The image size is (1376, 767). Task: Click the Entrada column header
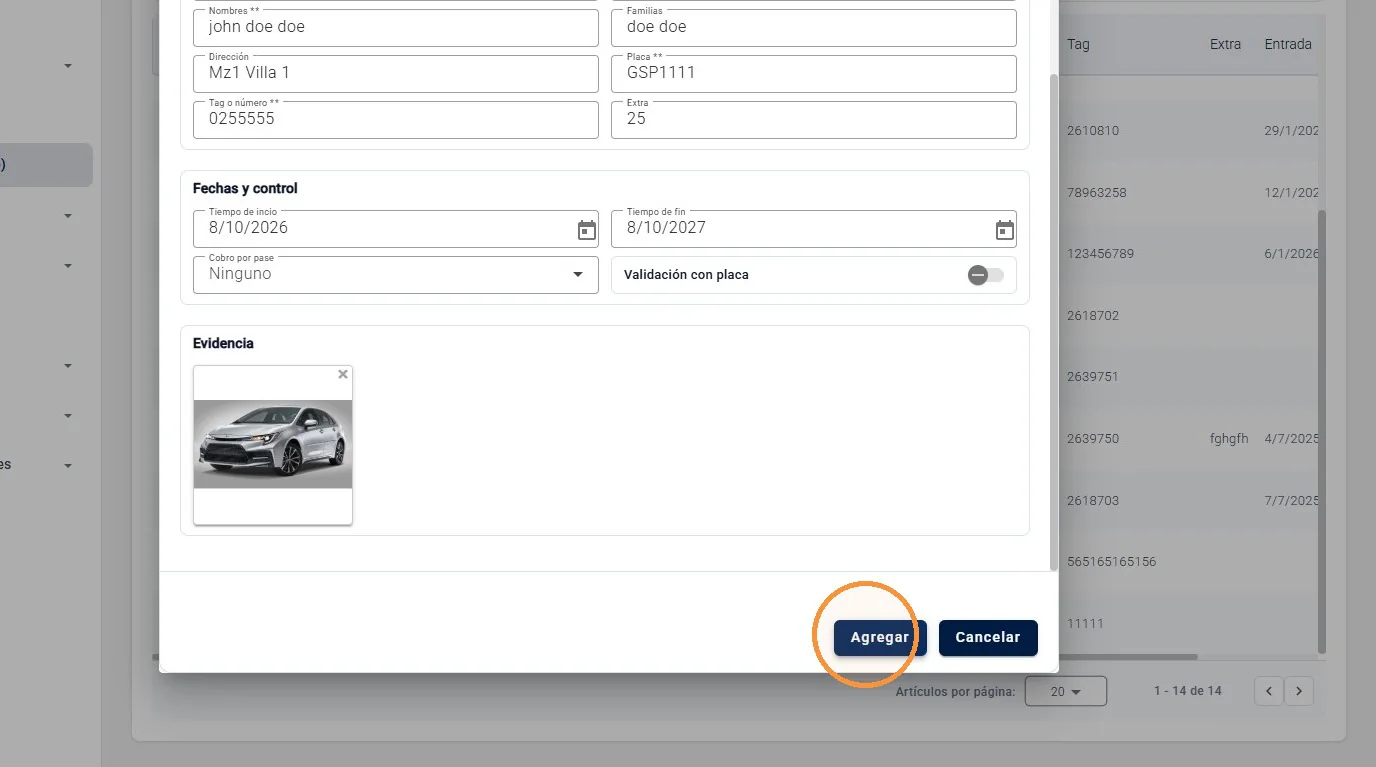click(x=1288, y=44)
